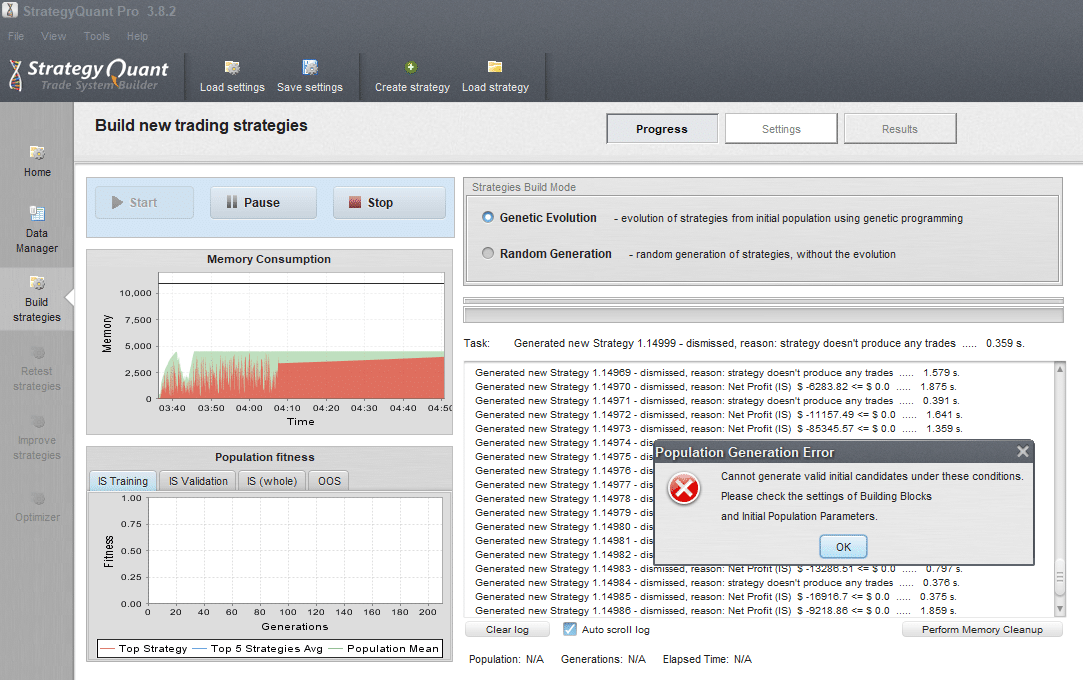Select the Genetic Evolution build mode
This screenshot has width=1083, height=680.
pos(488,217)
